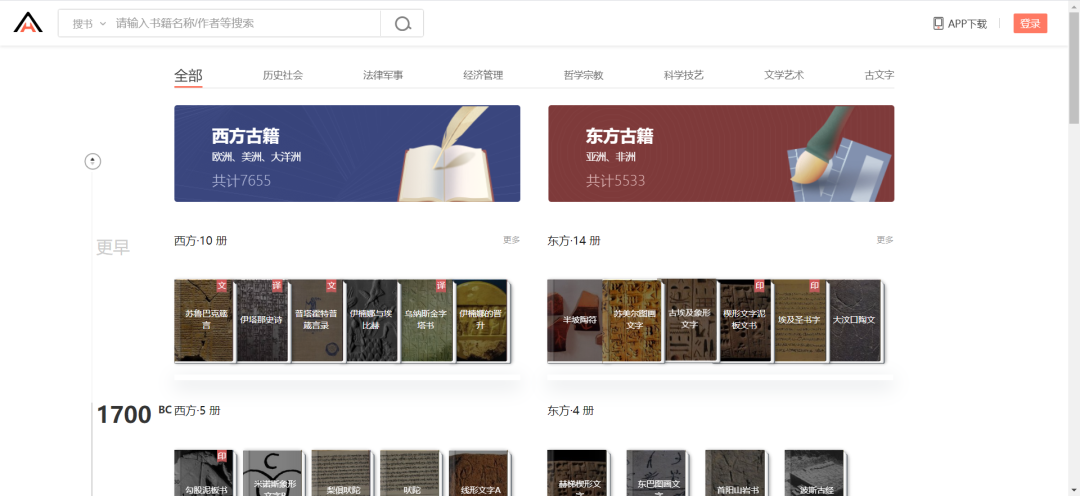Click the 西方·10 册 heading text
The width and height of the screenshot is (1080, 496).
coord(200,240)
